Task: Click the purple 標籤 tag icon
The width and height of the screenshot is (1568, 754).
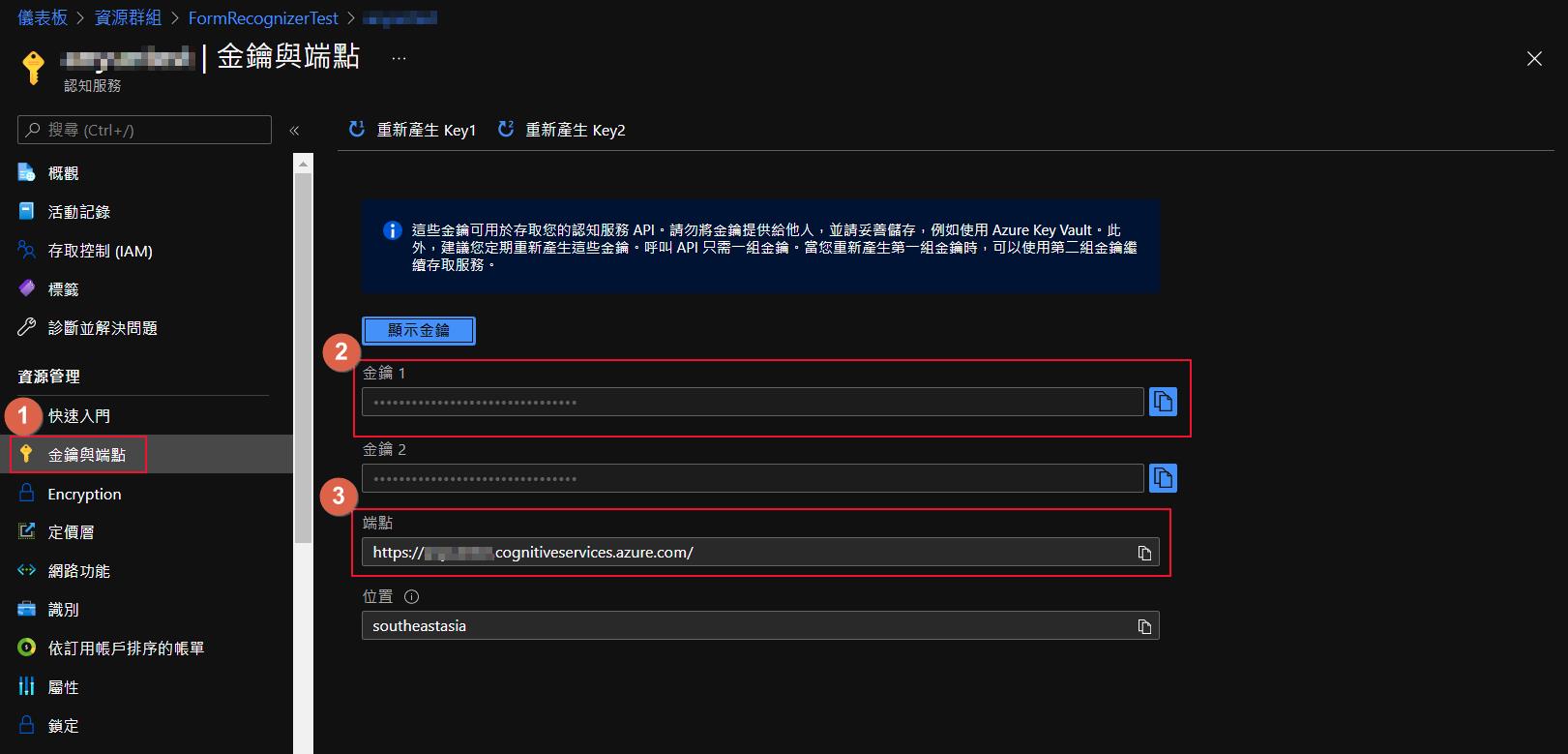Action: point(27,288)
